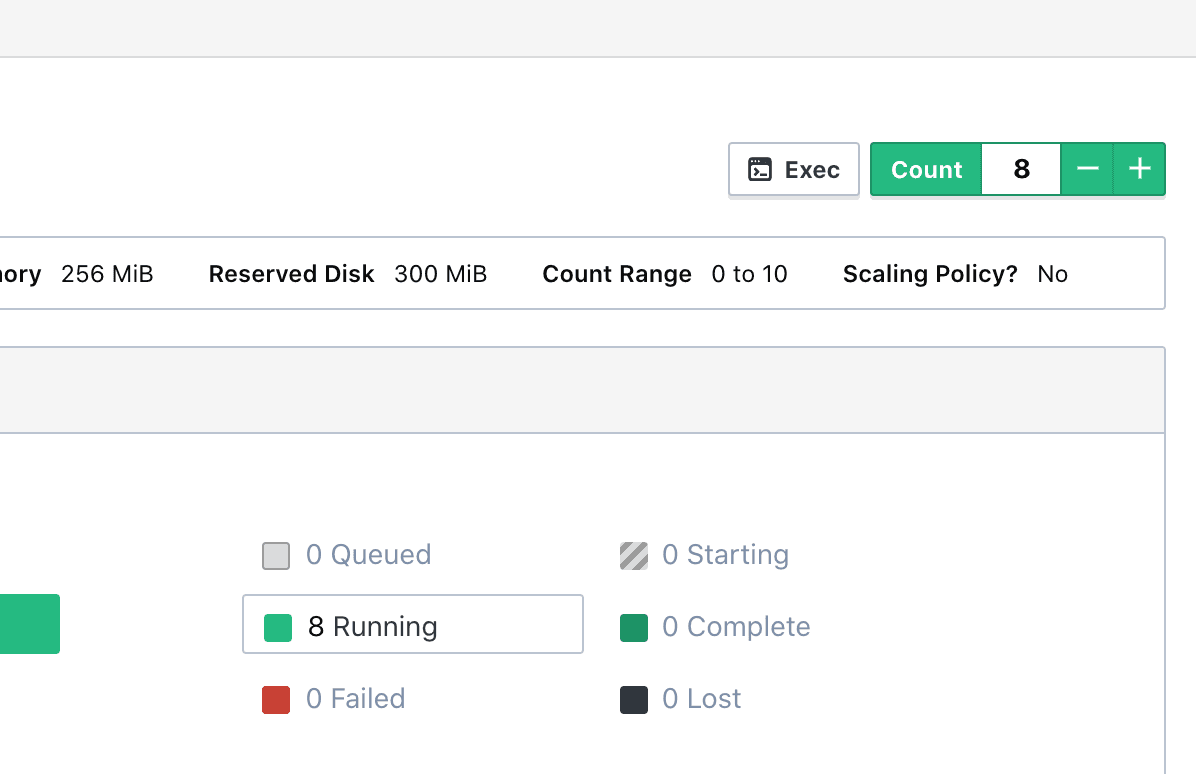Image resolution: width=1196 pixels, height=774 pixels.
Task: Click the Reserved Disk 300 MiB value
Action: pos(440,274)
